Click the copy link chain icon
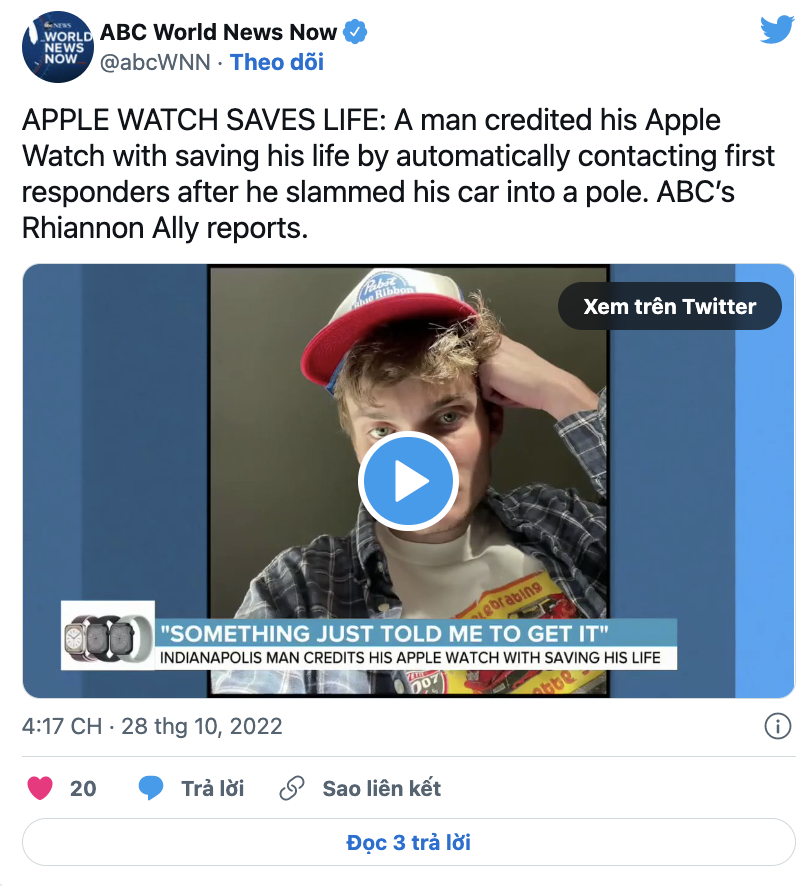 pyautogui.click(x=292, y=788)
